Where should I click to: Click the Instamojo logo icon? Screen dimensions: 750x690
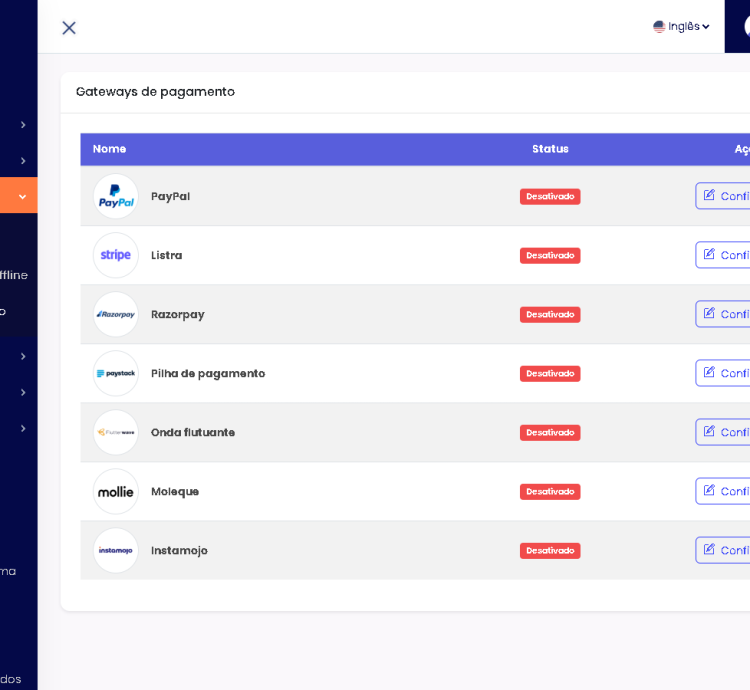click(x=116, y=550)
